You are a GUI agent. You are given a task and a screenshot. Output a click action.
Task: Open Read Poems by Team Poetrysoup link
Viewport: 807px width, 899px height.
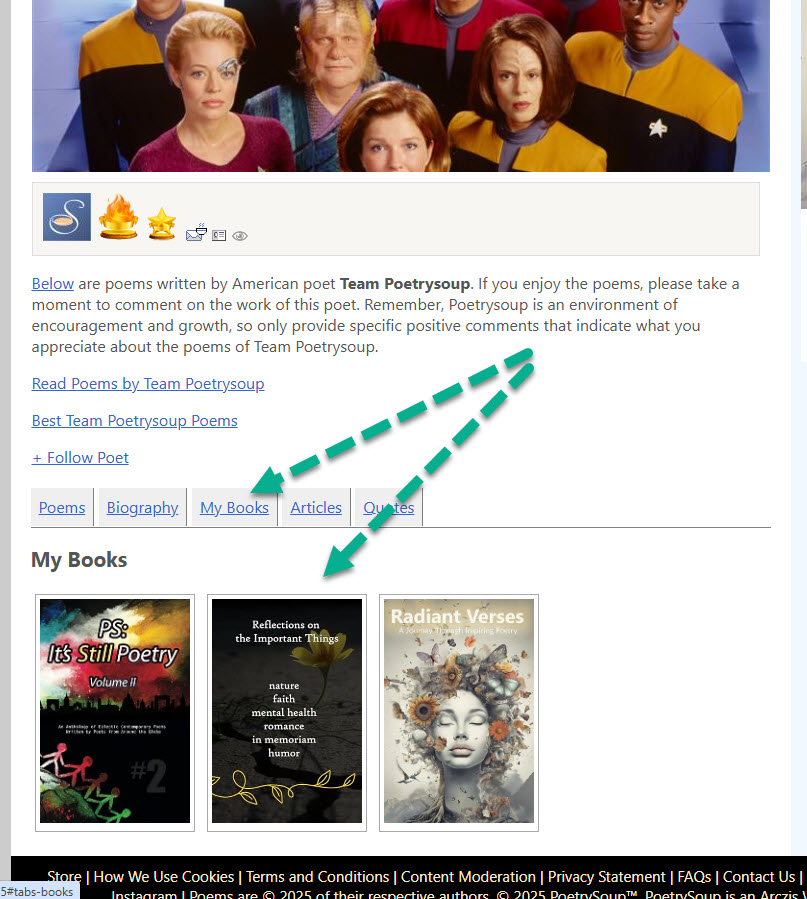click(148, 384)
